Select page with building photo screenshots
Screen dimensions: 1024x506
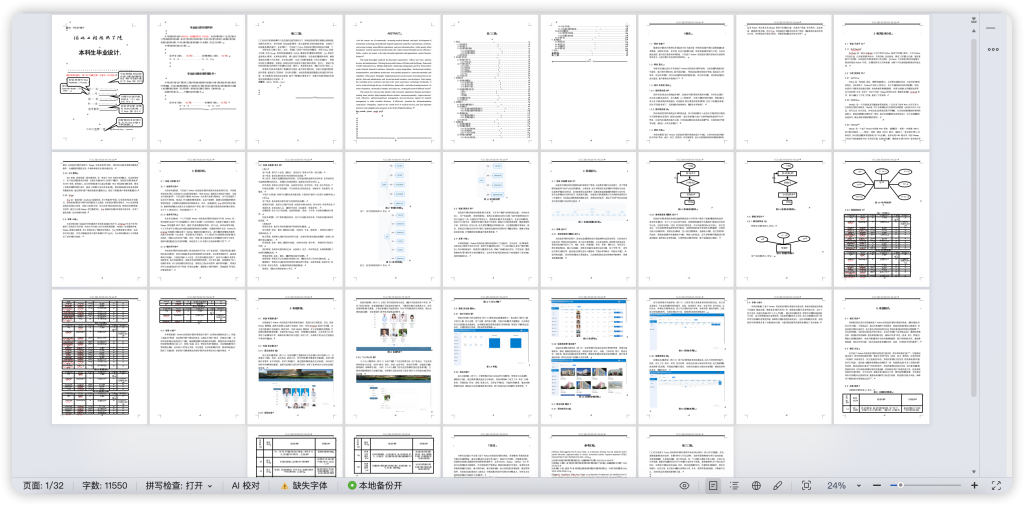pyautogui.click(x=588, y=356)
